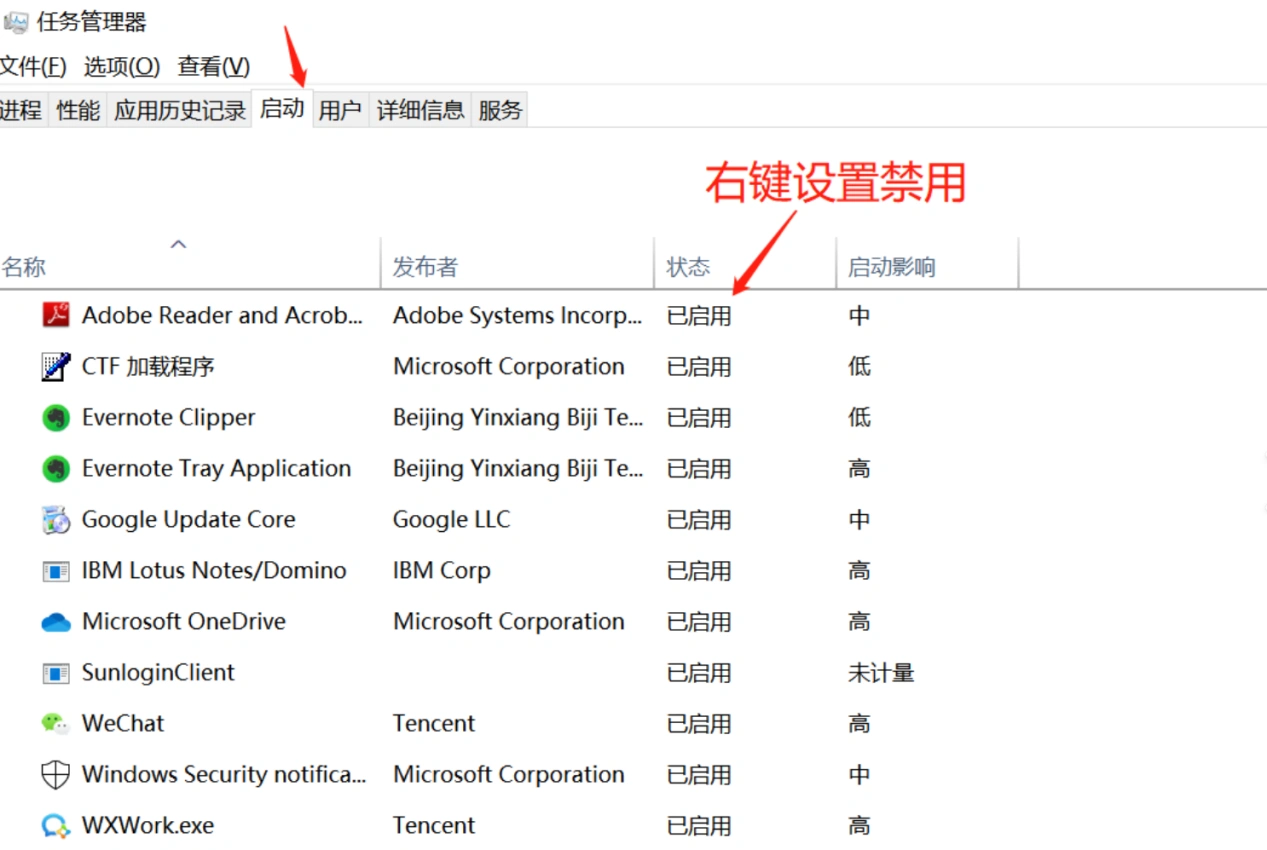Viewport: 1267px width, 850px height.
Task: Select the Microsoft OneDrive cloud icon
Action: (x=56, y=622)
